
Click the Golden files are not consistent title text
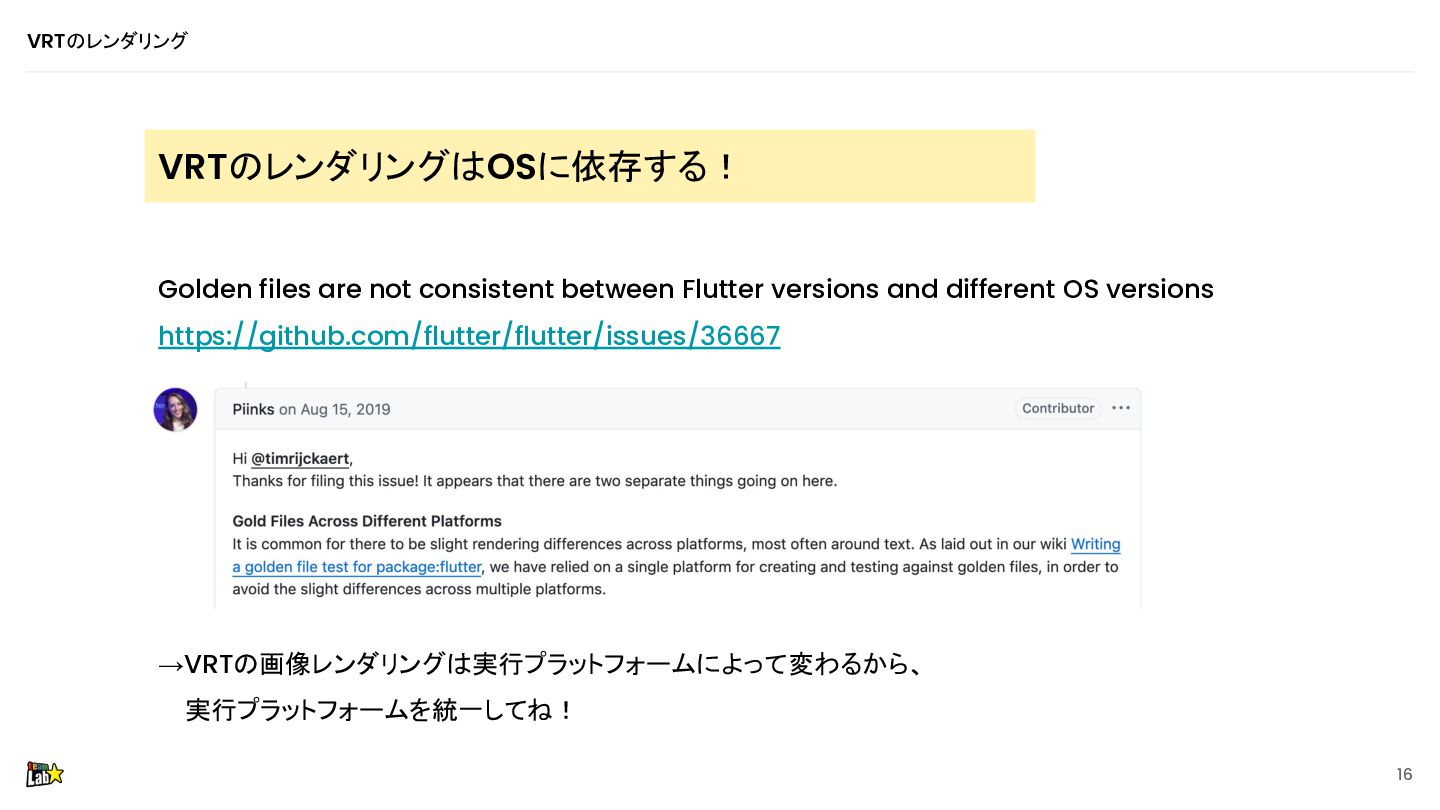point(686,289)
